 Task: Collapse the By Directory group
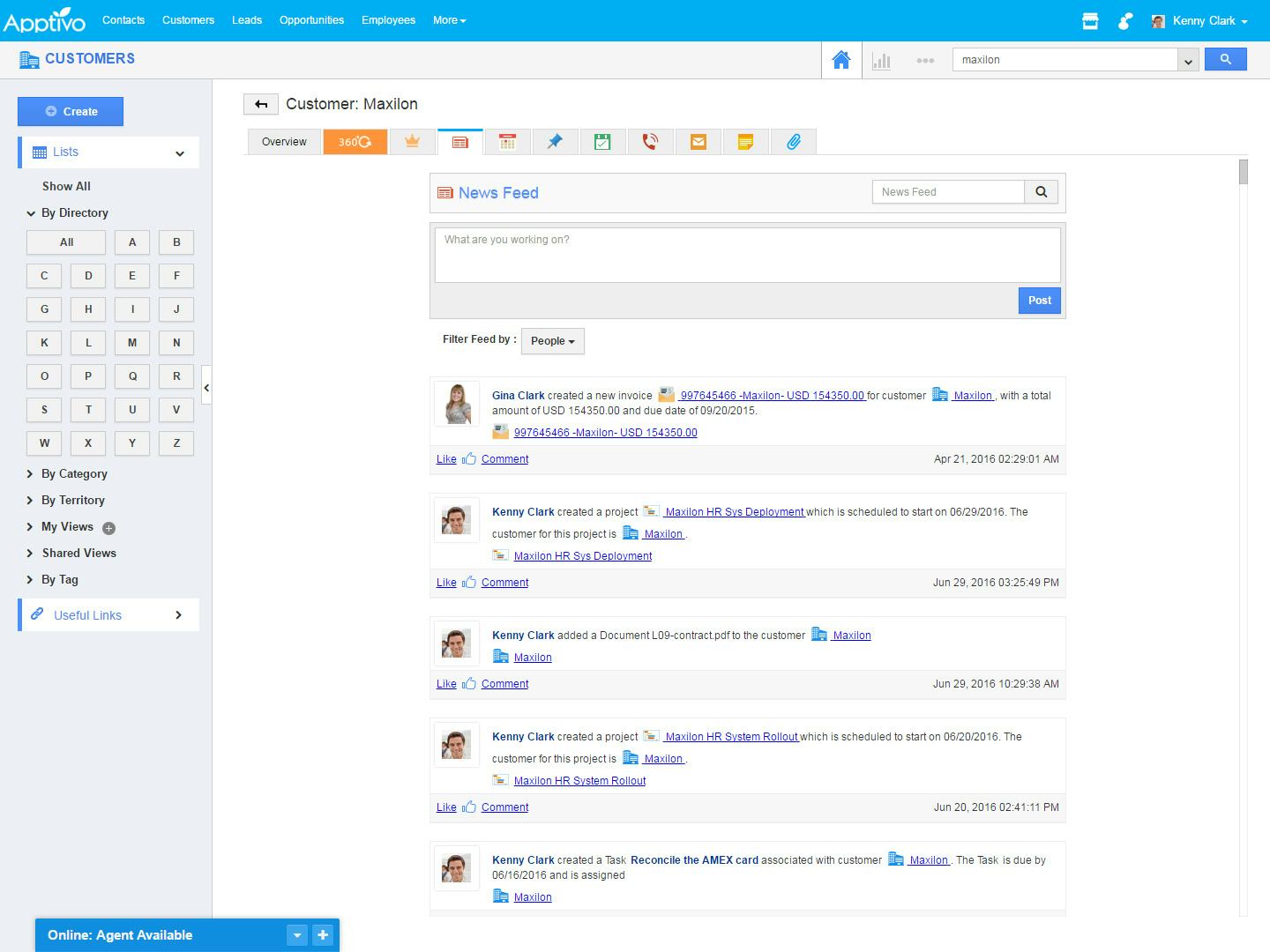pos(32,213)
